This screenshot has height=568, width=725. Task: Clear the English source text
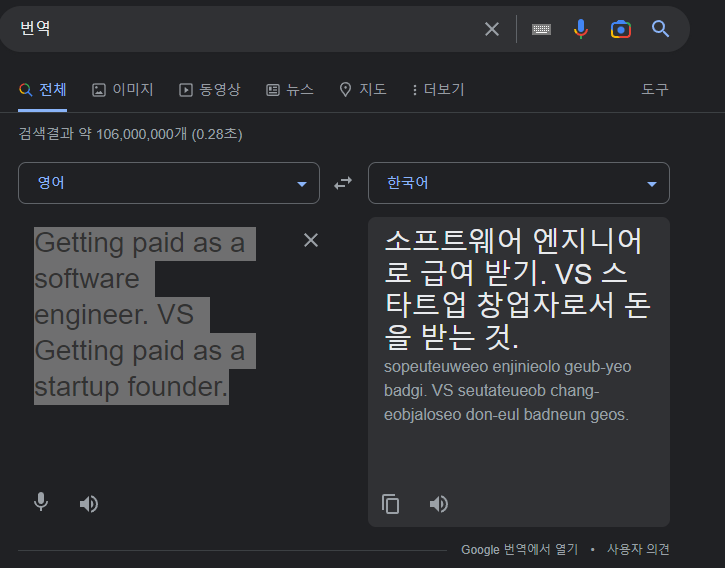tap(311, 240)
